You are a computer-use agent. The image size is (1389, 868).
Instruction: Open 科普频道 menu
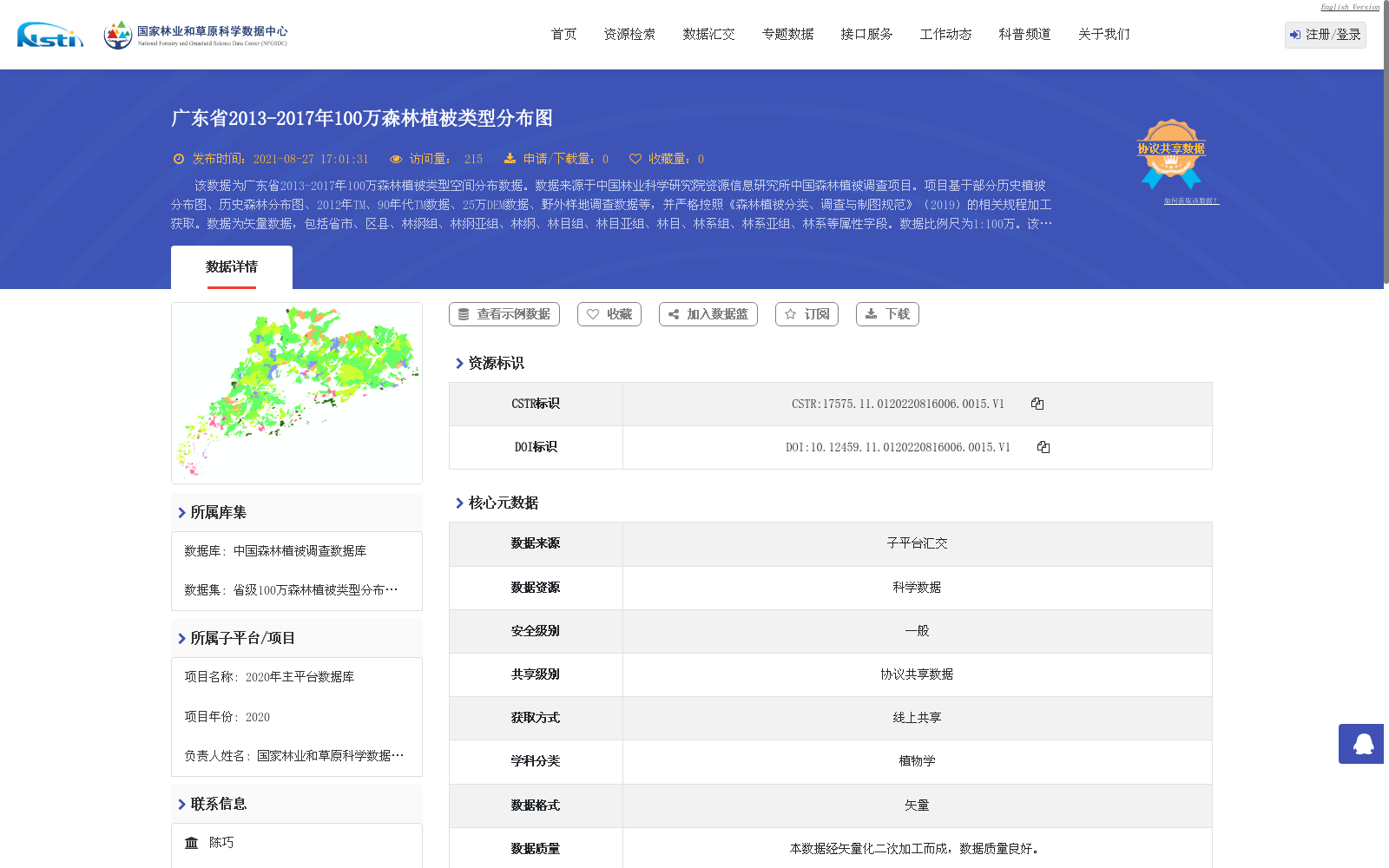(x=1024, y=35)
